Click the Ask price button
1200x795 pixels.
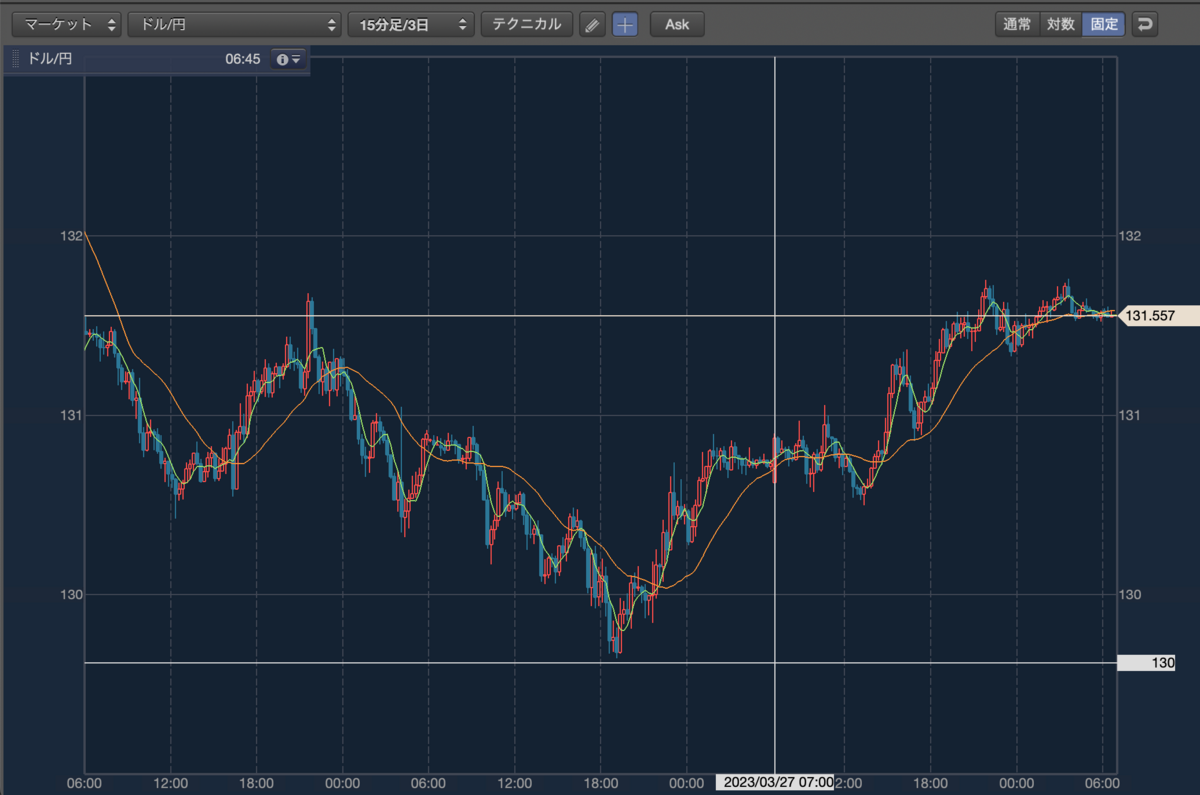pos(677,25)
